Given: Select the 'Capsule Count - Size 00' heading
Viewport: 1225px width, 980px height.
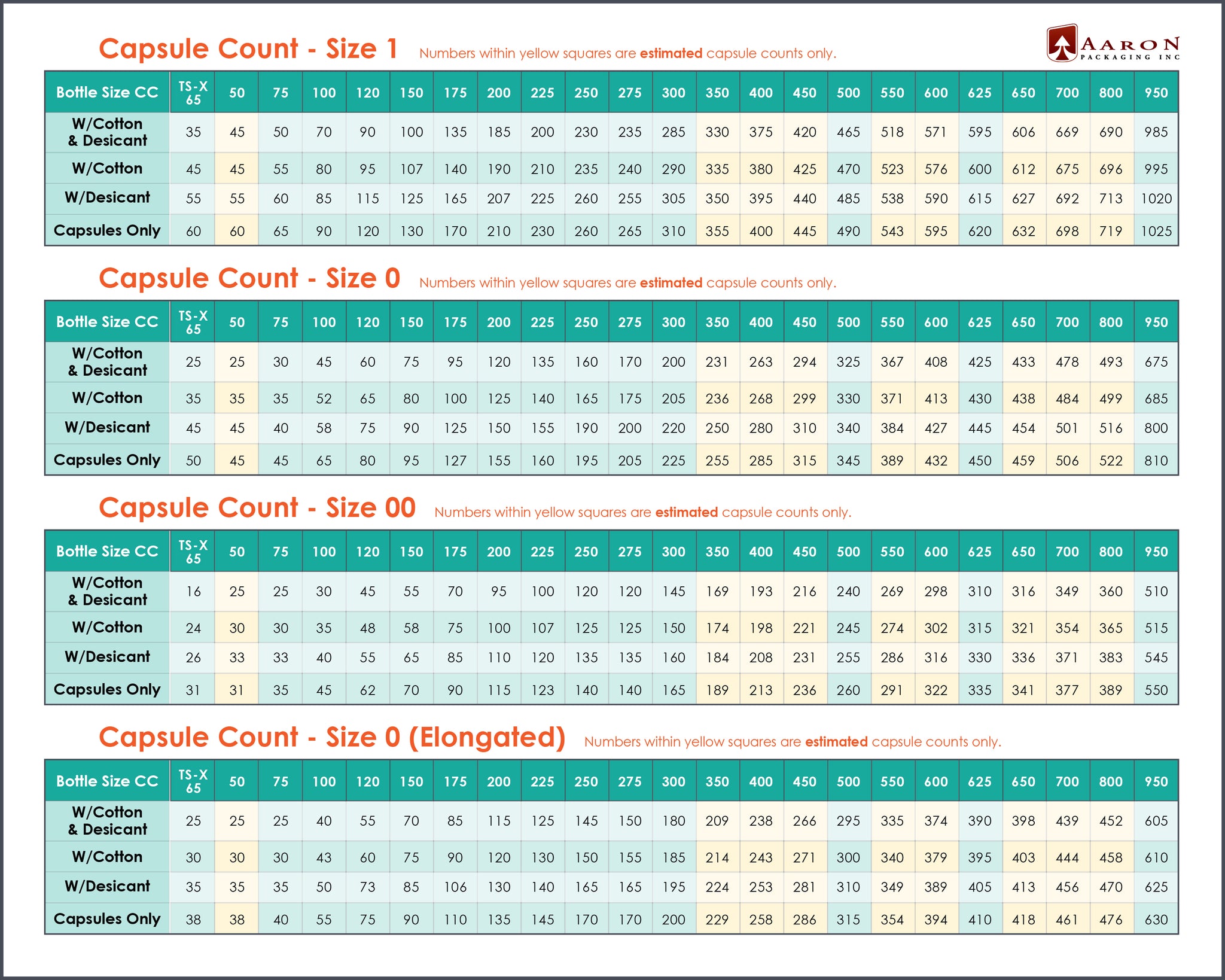Looking at the screenshot, I should [257, 508].
